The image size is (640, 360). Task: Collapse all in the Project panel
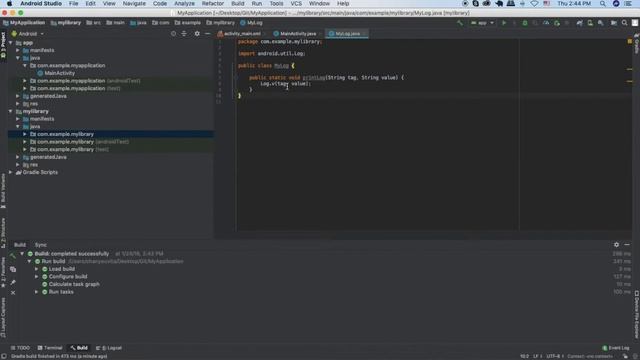coord(184,33)
